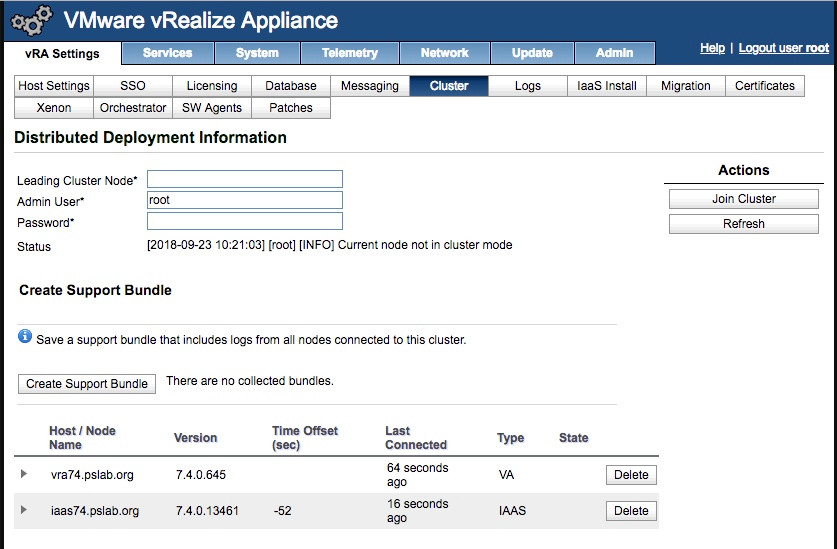
Task: Click the 64 seconds ago cell
Action: tap(417, 475)
